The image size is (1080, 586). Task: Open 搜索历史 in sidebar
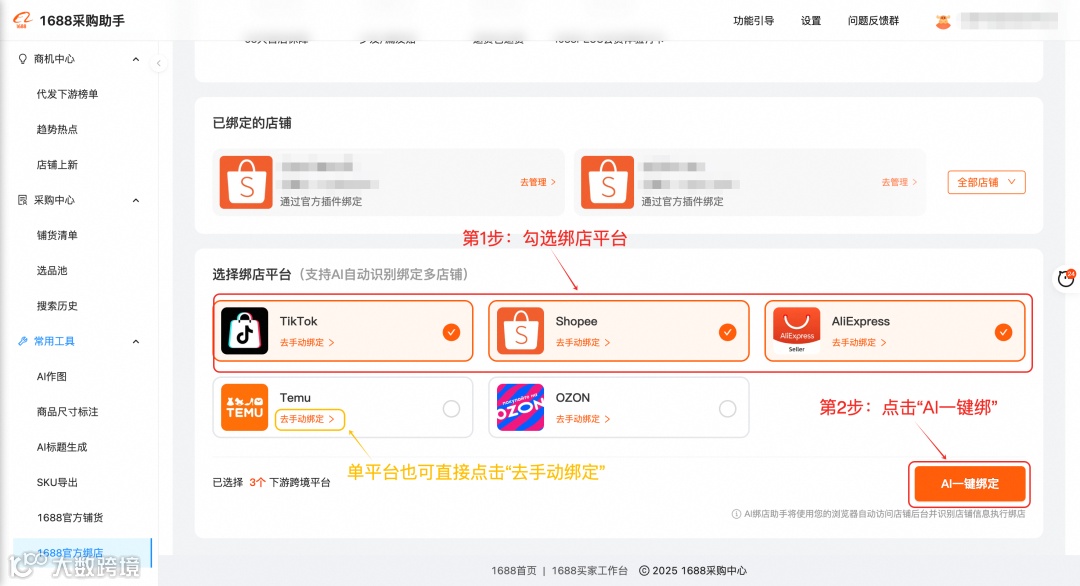click(x=57, y=306)
